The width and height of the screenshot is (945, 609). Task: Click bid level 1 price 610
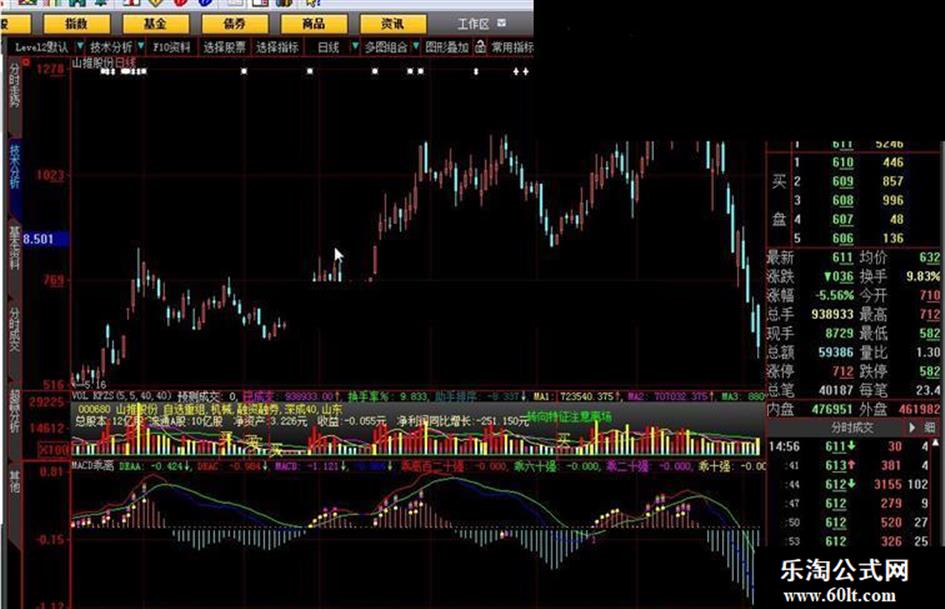[843, 162]
